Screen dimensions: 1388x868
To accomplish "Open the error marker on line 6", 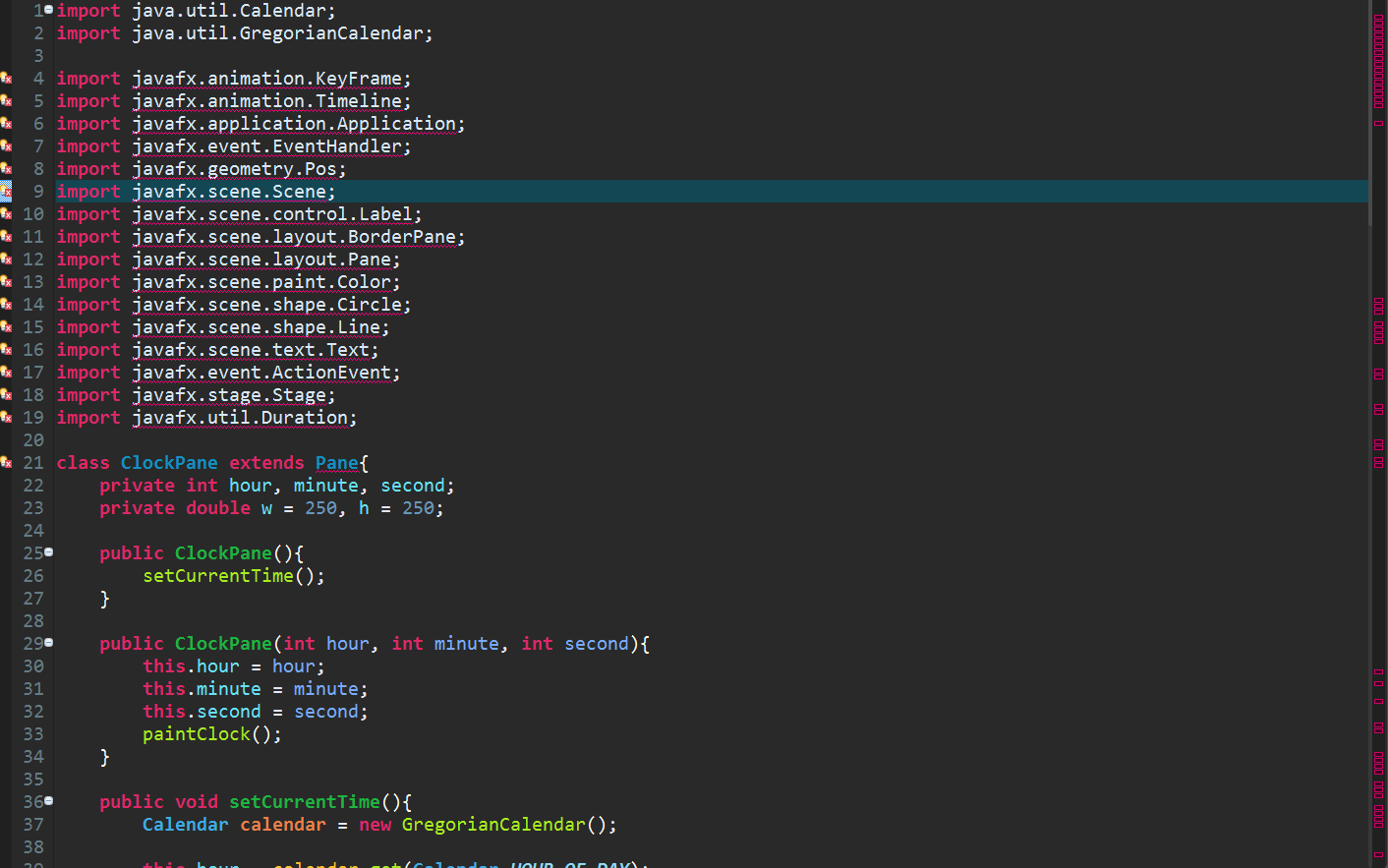I will [6, 124].
